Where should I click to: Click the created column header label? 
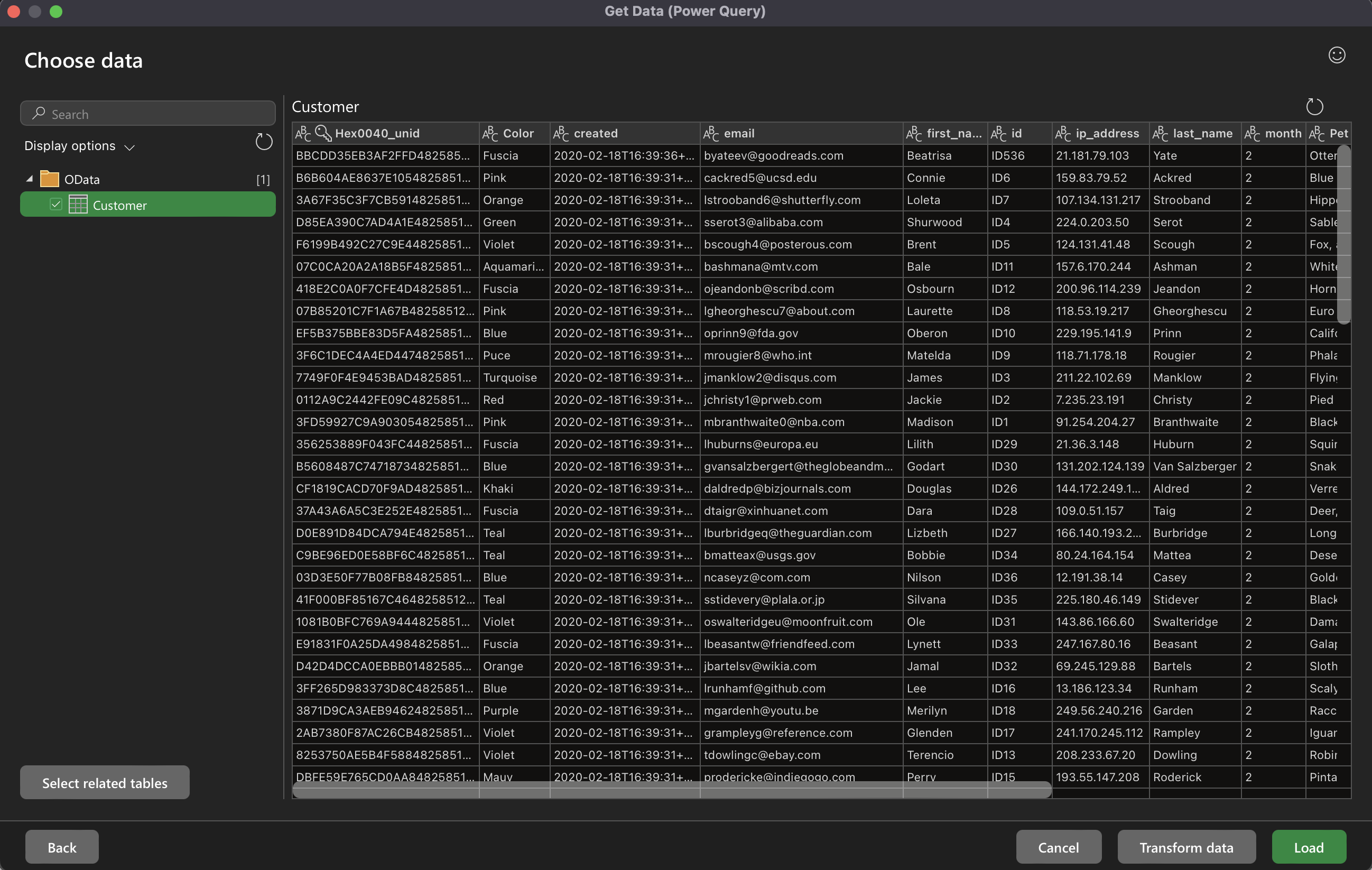tap(596, 133)
